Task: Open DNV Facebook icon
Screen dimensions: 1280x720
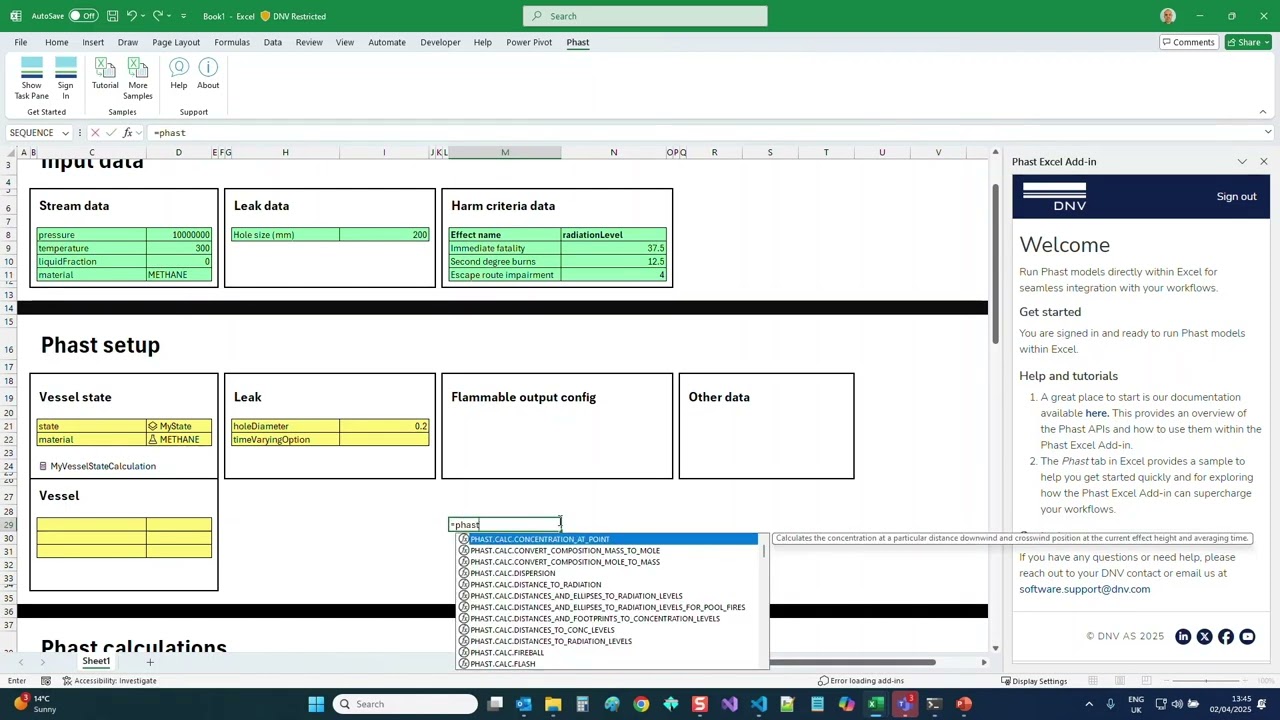Action: (x=1226, y=637)
